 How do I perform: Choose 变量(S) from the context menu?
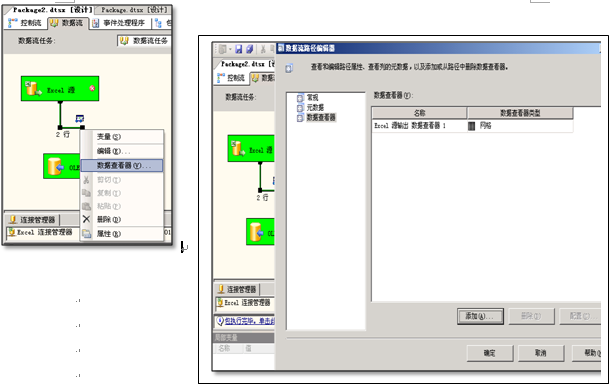coord(122,137)
